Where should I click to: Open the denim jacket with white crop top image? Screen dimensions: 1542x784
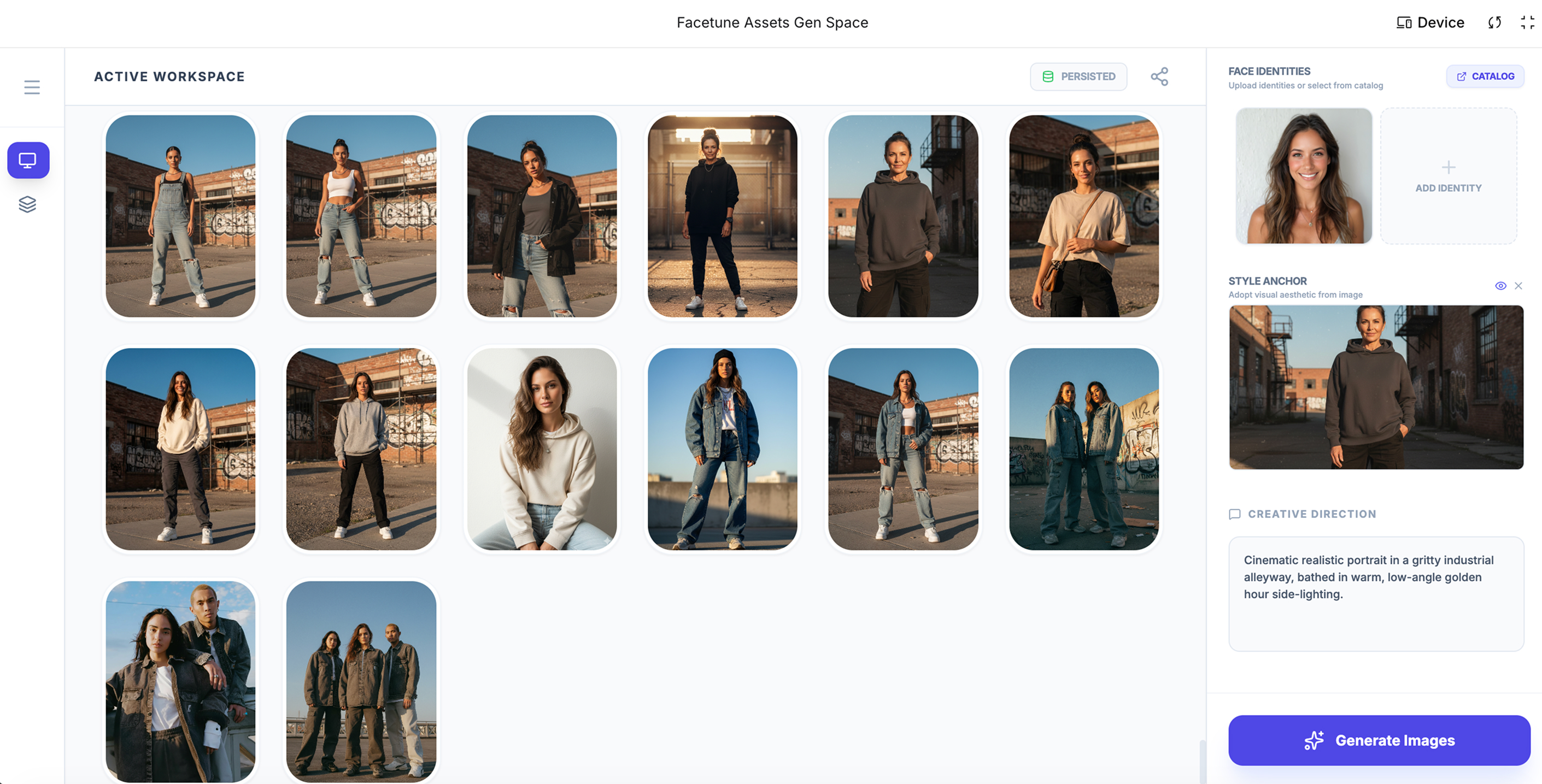(x=904, y=449)
